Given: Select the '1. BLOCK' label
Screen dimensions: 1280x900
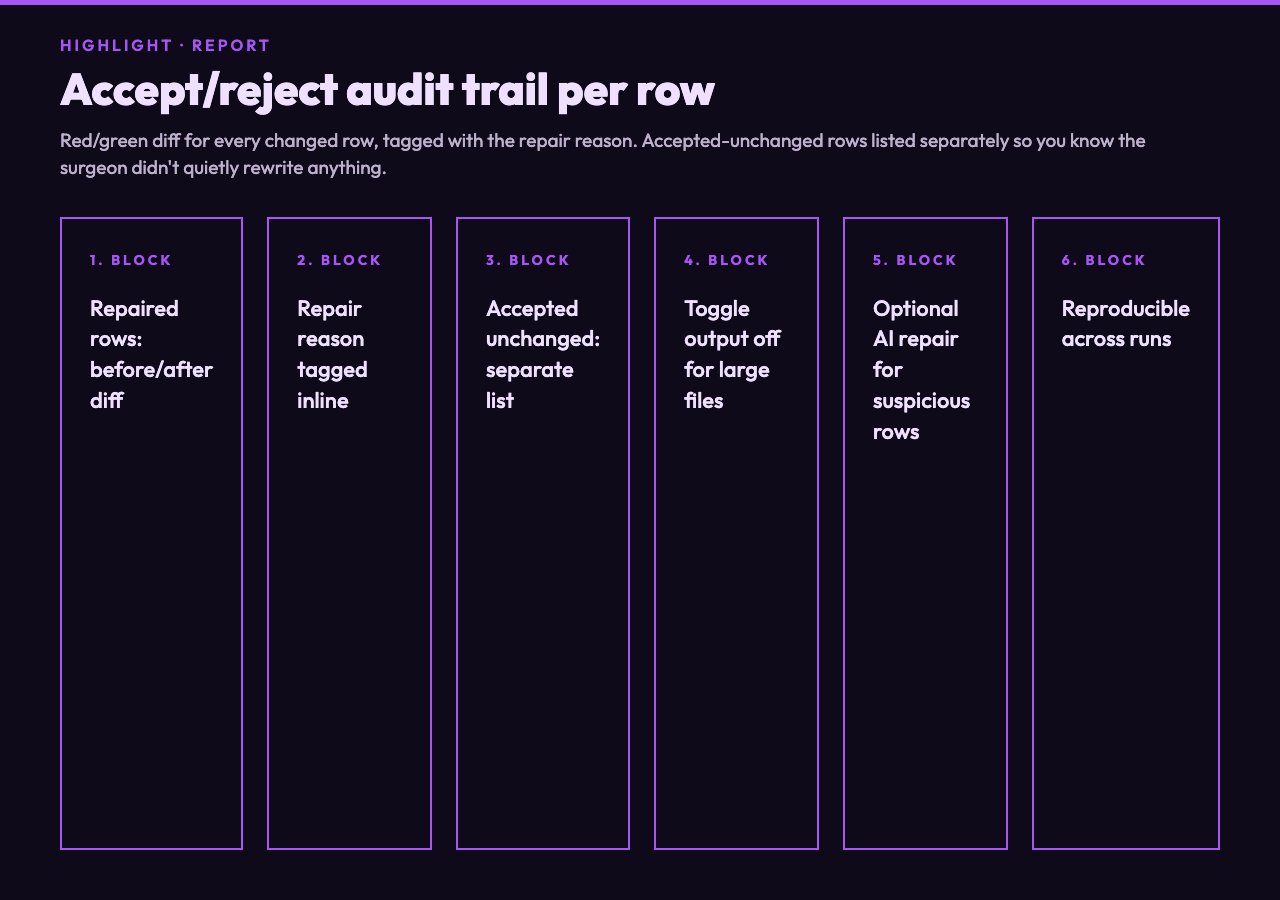Looking at the screenshot, I should point(131,260).
